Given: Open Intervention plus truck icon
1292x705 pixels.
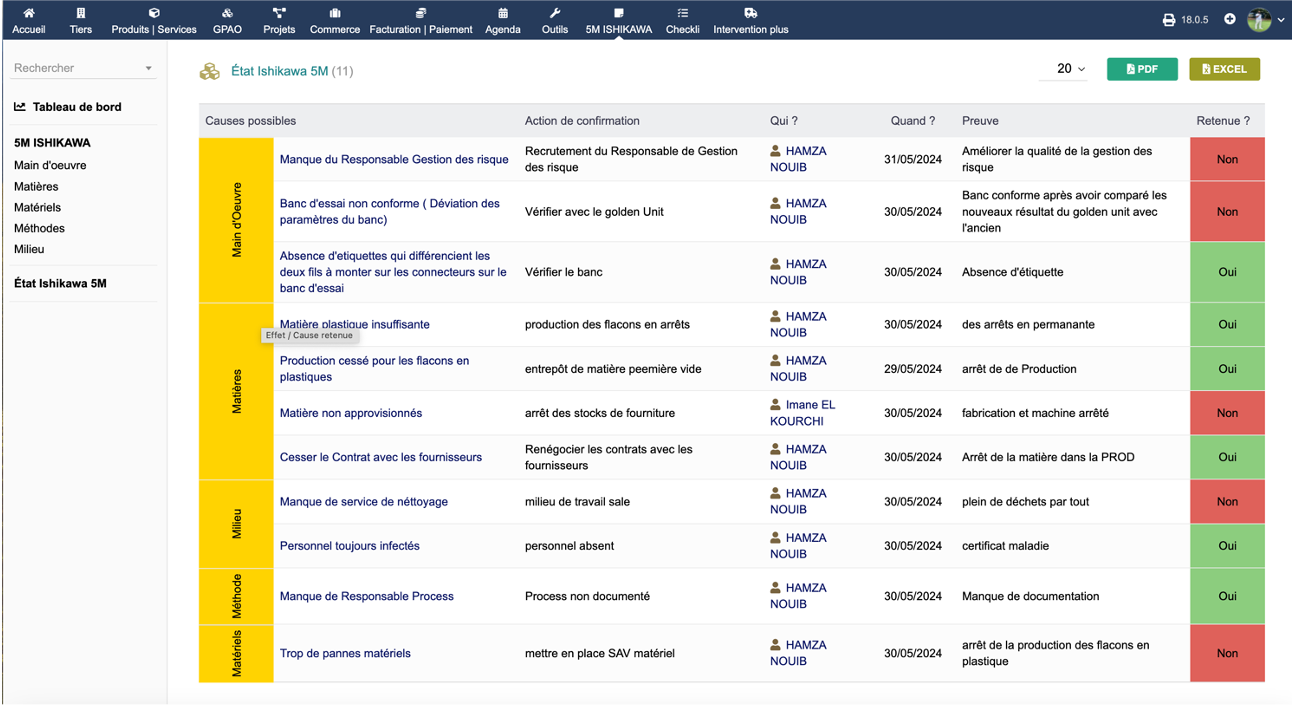Looking at the screenshot, I should (x=750, y=13).
